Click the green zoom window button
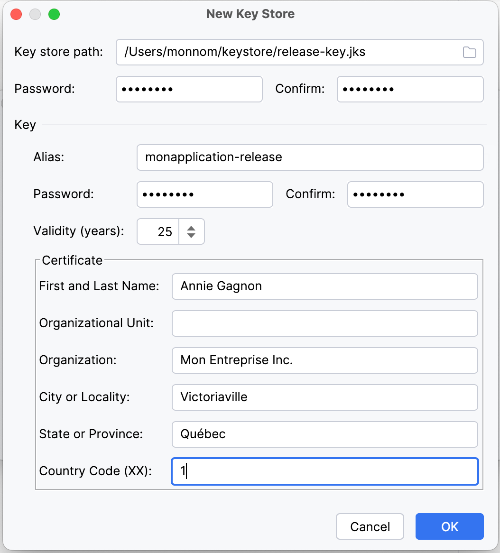The width and height of the screenshot is (500, 553). tap(54, 14)
